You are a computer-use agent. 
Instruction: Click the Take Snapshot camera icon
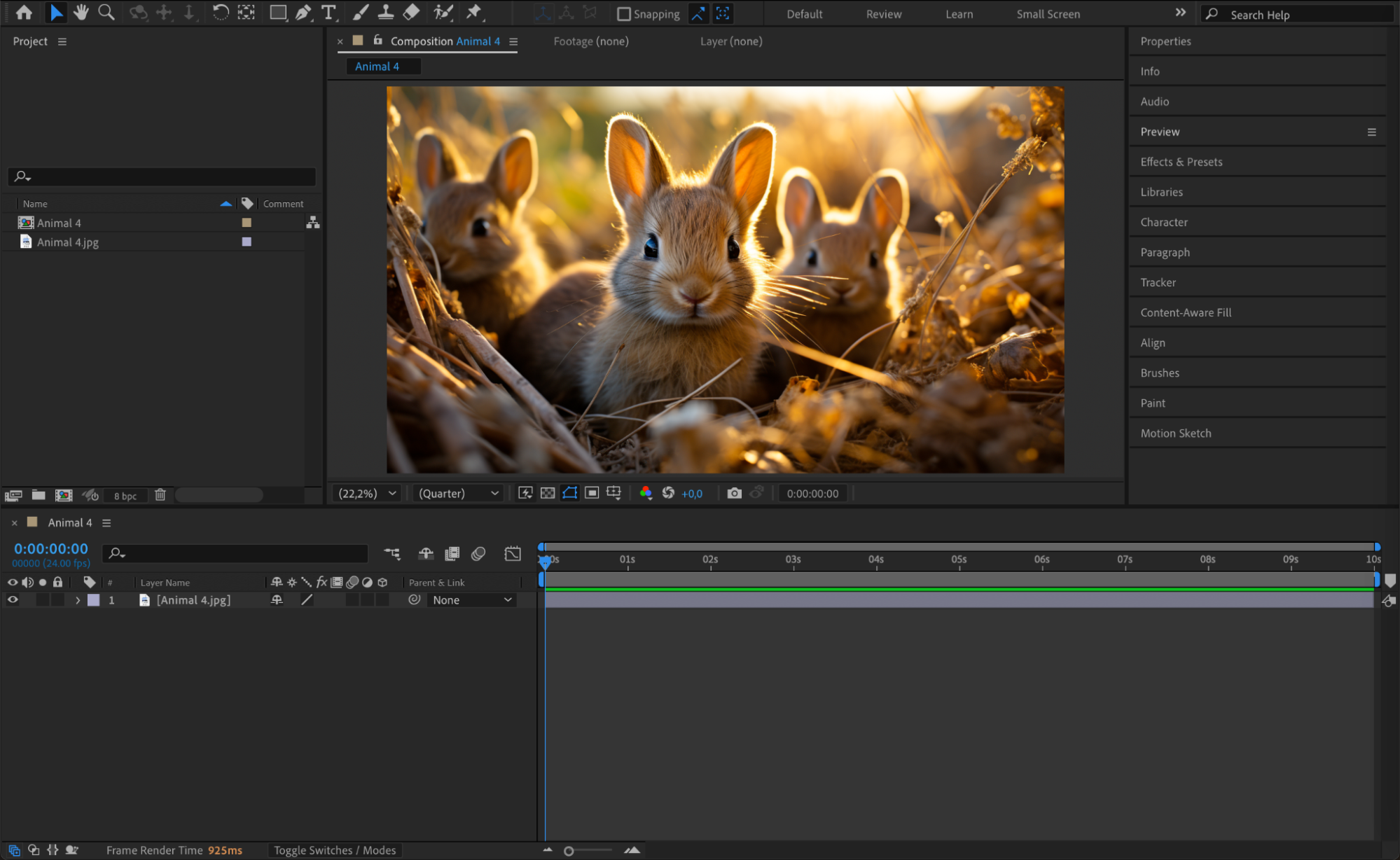pyautogui.click(x=733, y=493)
